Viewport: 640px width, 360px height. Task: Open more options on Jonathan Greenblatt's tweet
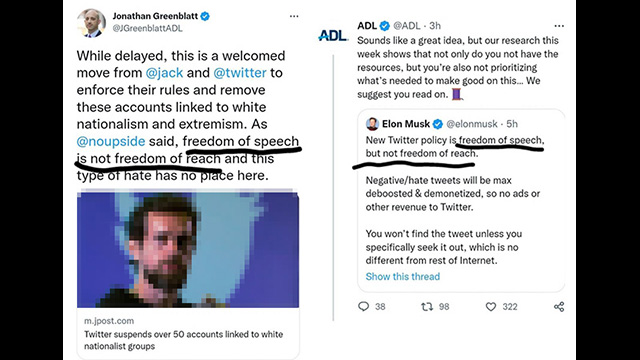tap(294, 16)
